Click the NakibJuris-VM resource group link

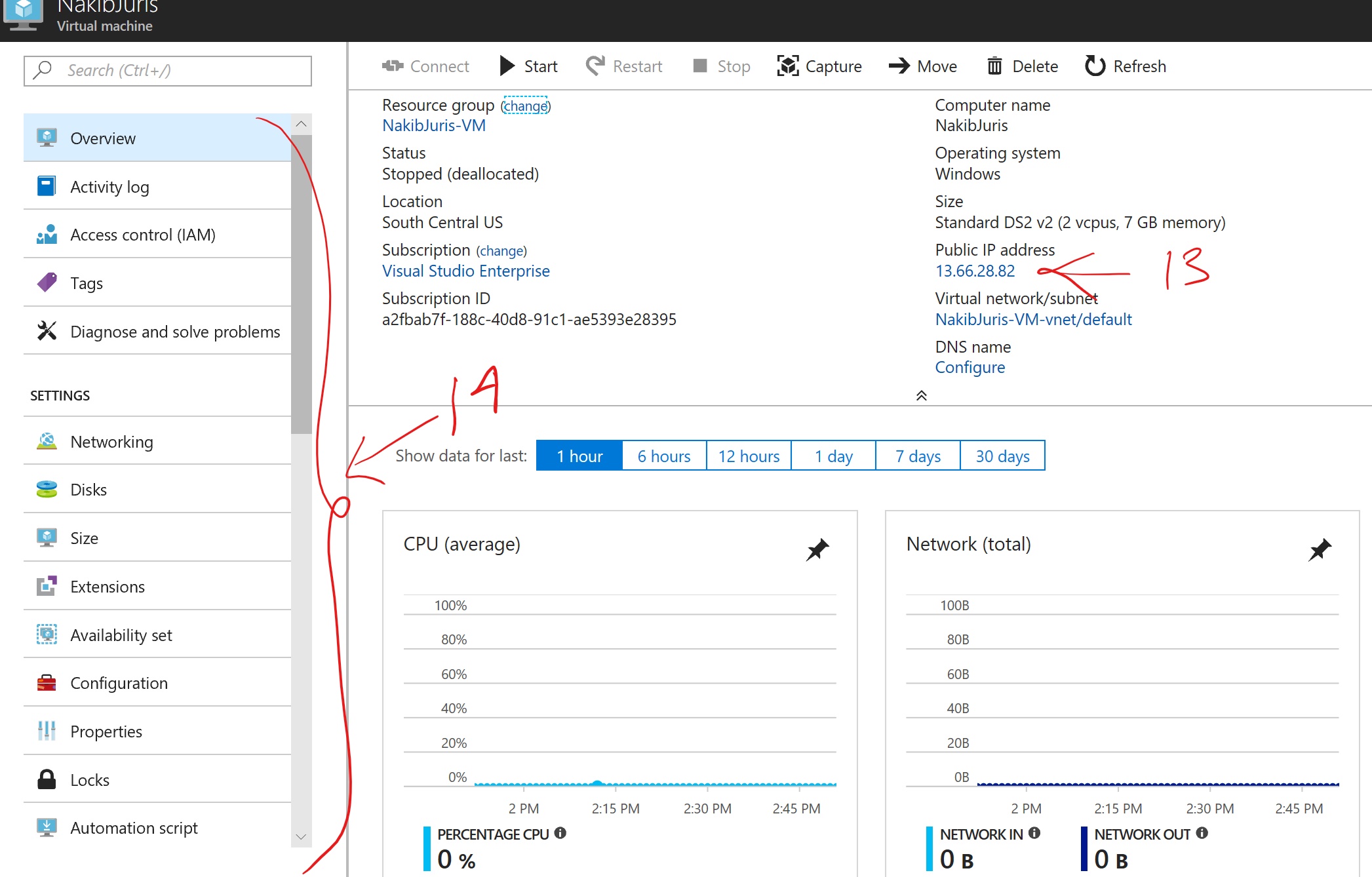click(x=434, y=126)
